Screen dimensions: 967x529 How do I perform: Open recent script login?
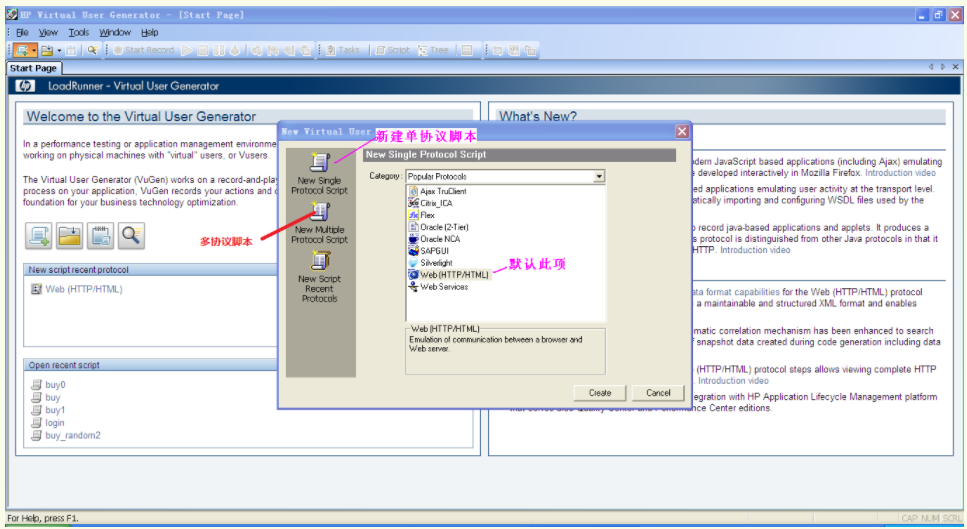(54, 423)
